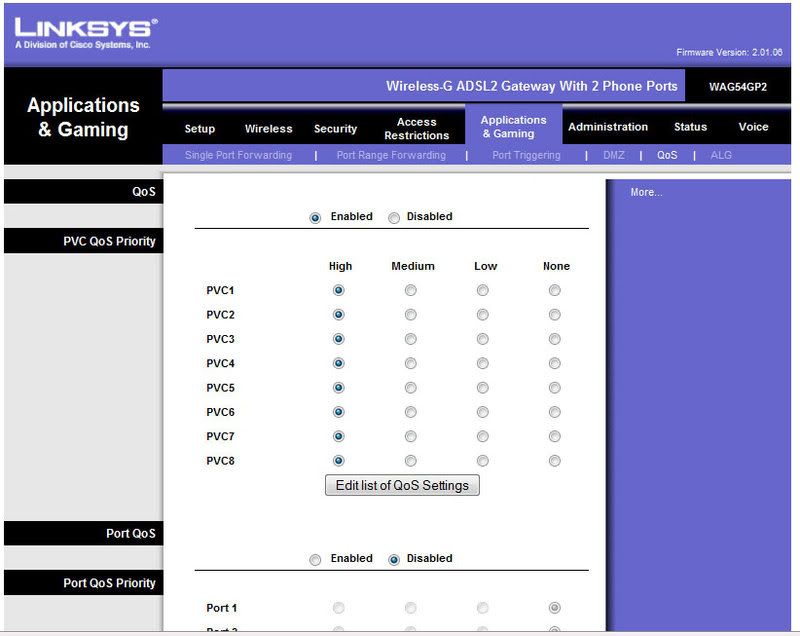Select High priority for Port 1
800x636 pixels.
tap(338, 607)
